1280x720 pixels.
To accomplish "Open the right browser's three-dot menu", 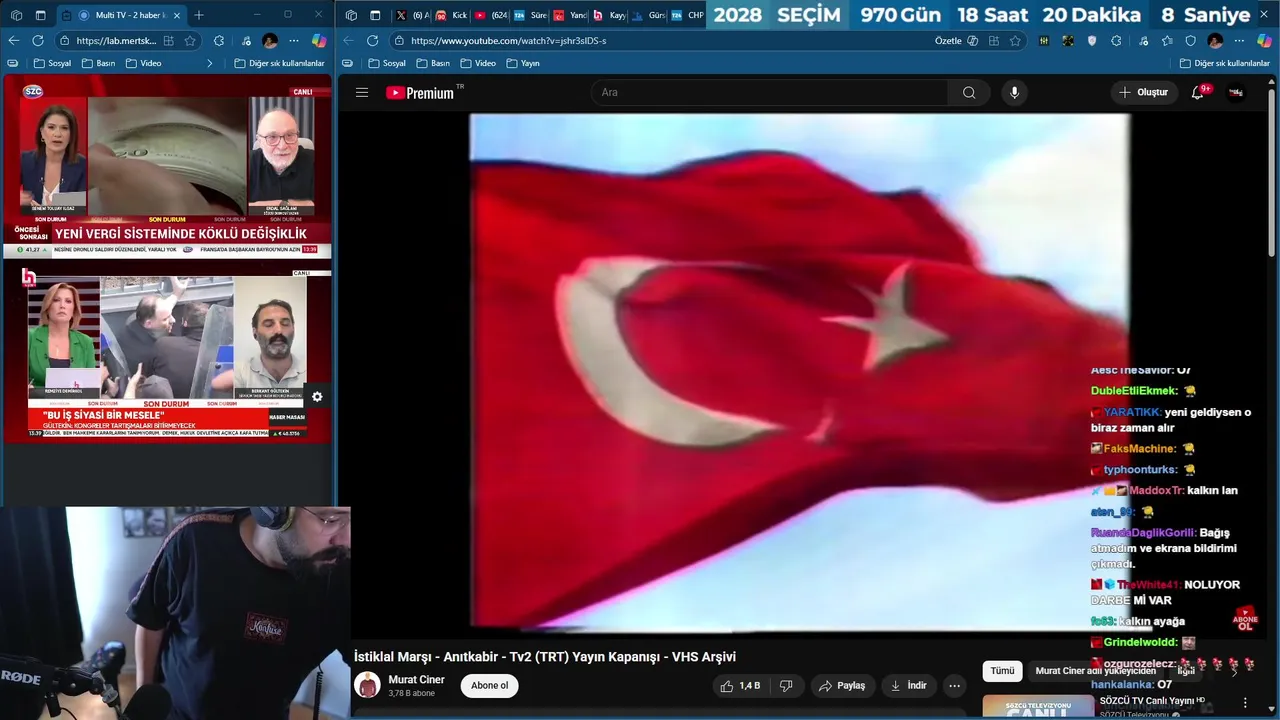I will click(1240, 40).
